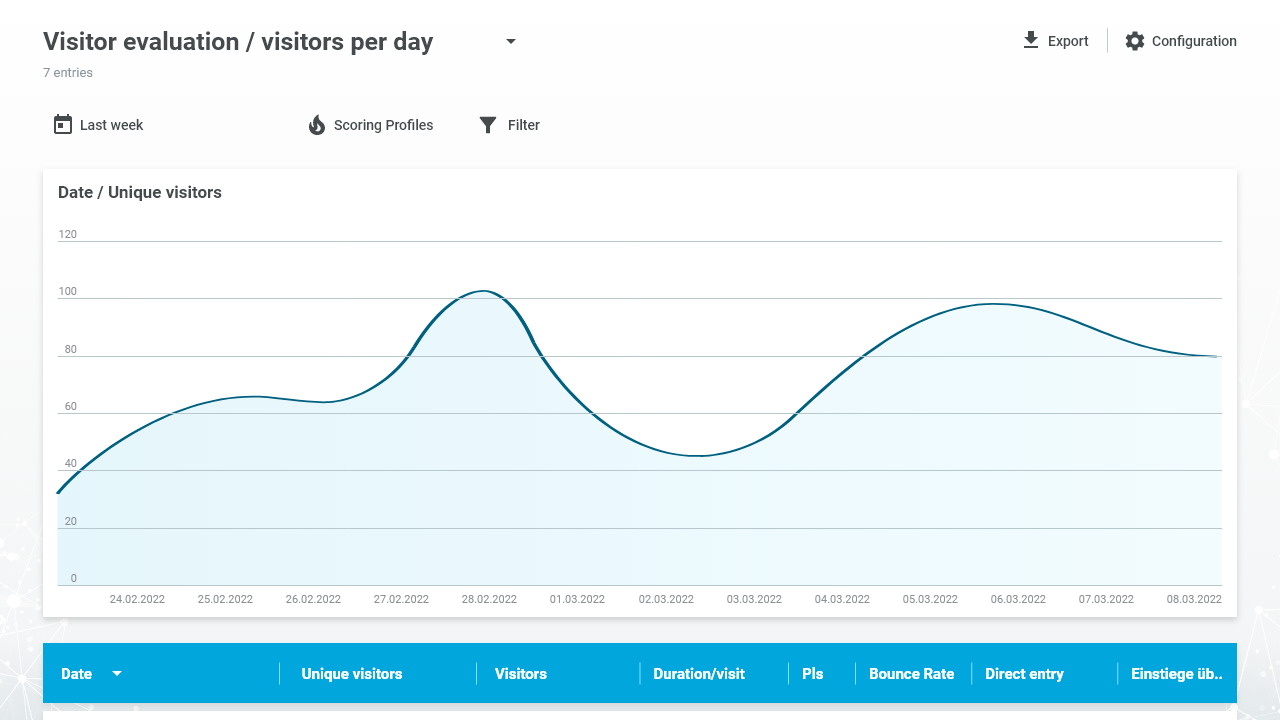The width and height of the screenshot is (1280, 720).
Task: Click the 40 y-axis value
Action: click(x=70, y=464)
